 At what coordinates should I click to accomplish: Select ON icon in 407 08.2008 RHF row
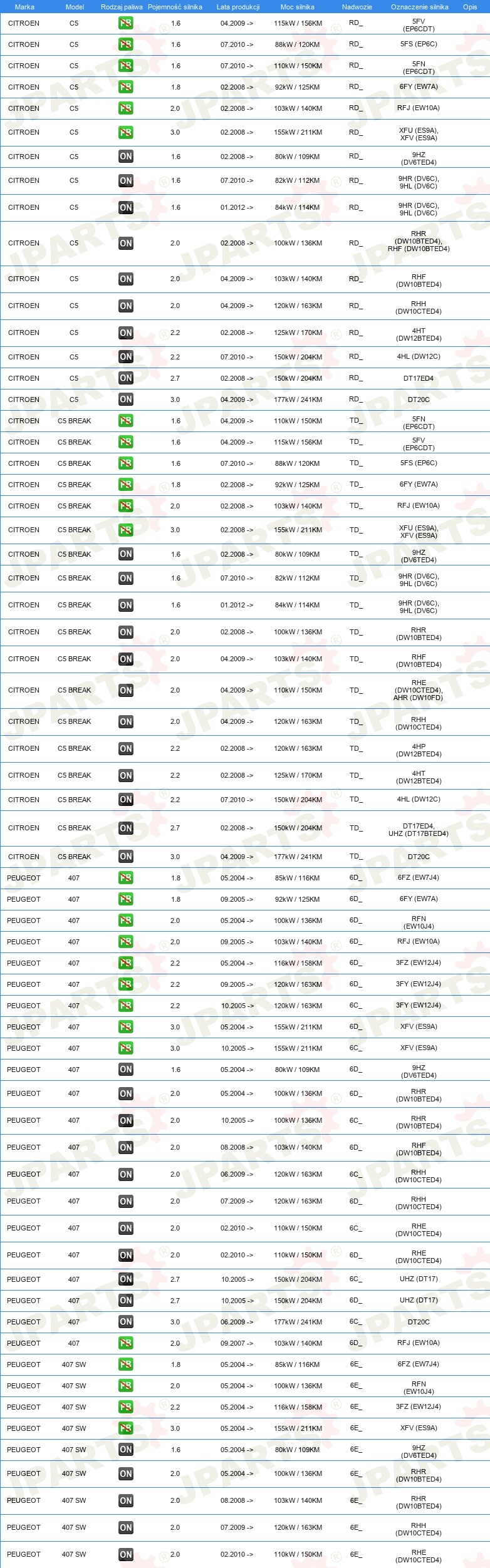click(126, 1148)
